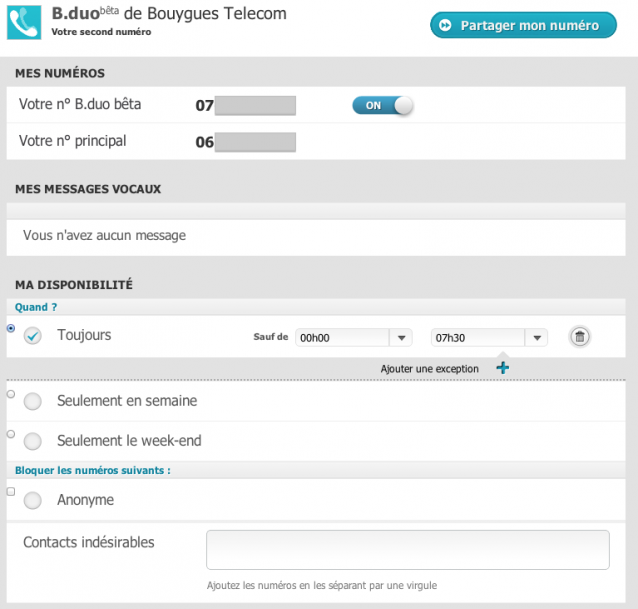Click the Quand ? section heading

click(x=36, y=307)
